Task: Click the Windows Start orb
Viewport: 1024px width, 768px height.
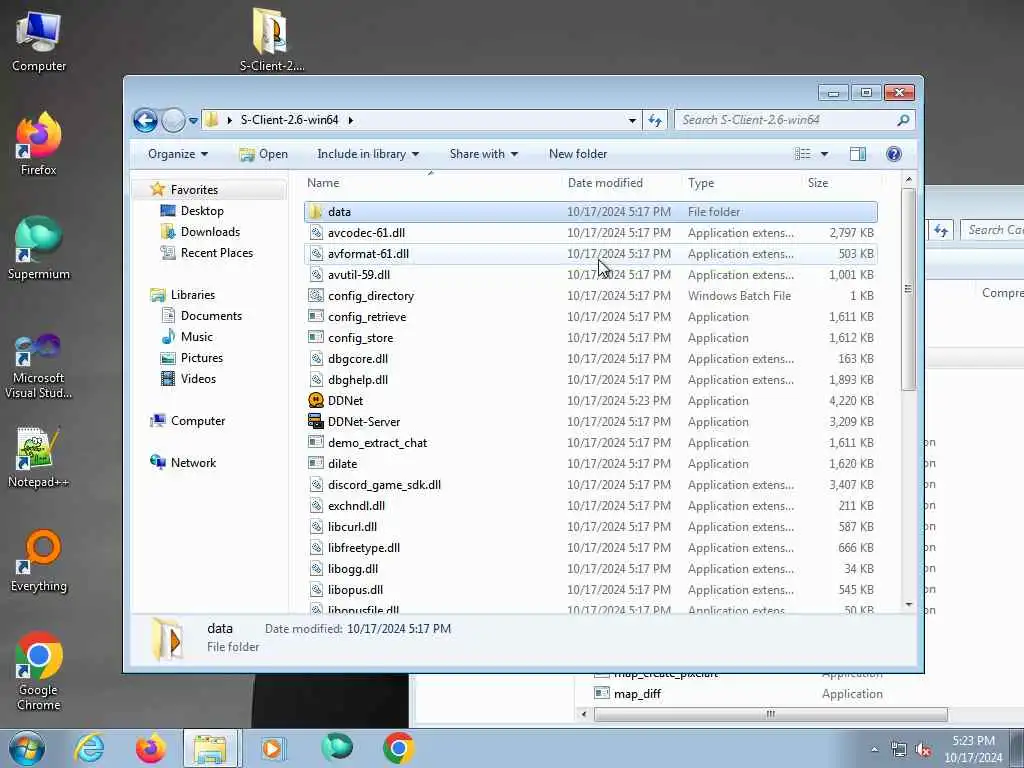Action: [27, 748]
